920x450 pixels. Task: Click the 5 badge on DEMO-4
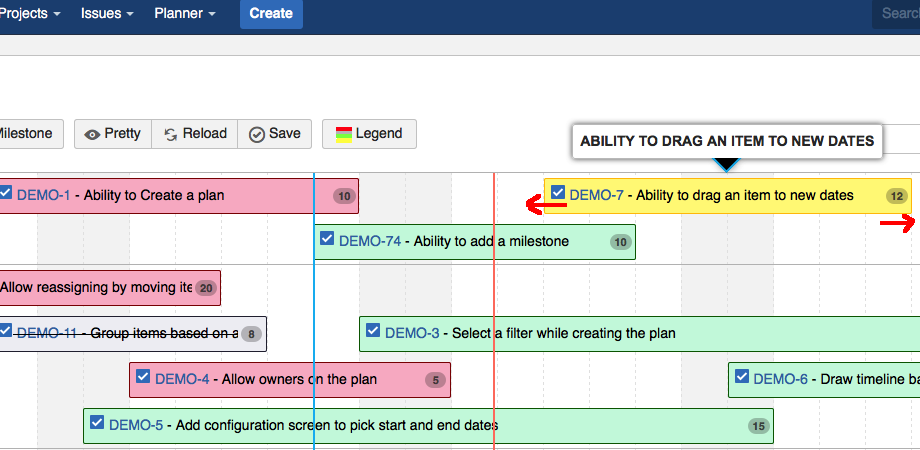point(435,380)
